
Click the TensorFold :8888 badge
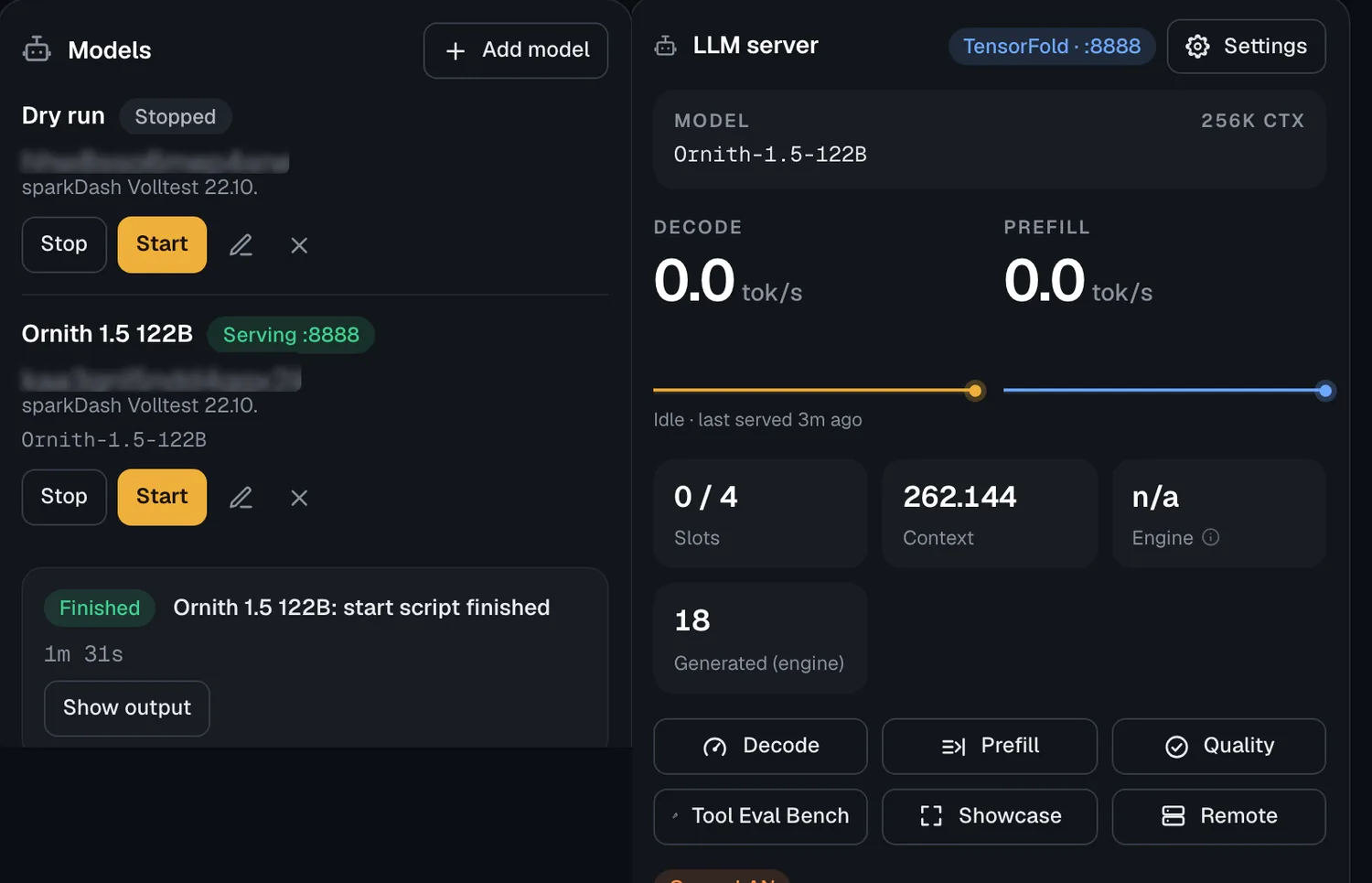(x=1052, y=47)
